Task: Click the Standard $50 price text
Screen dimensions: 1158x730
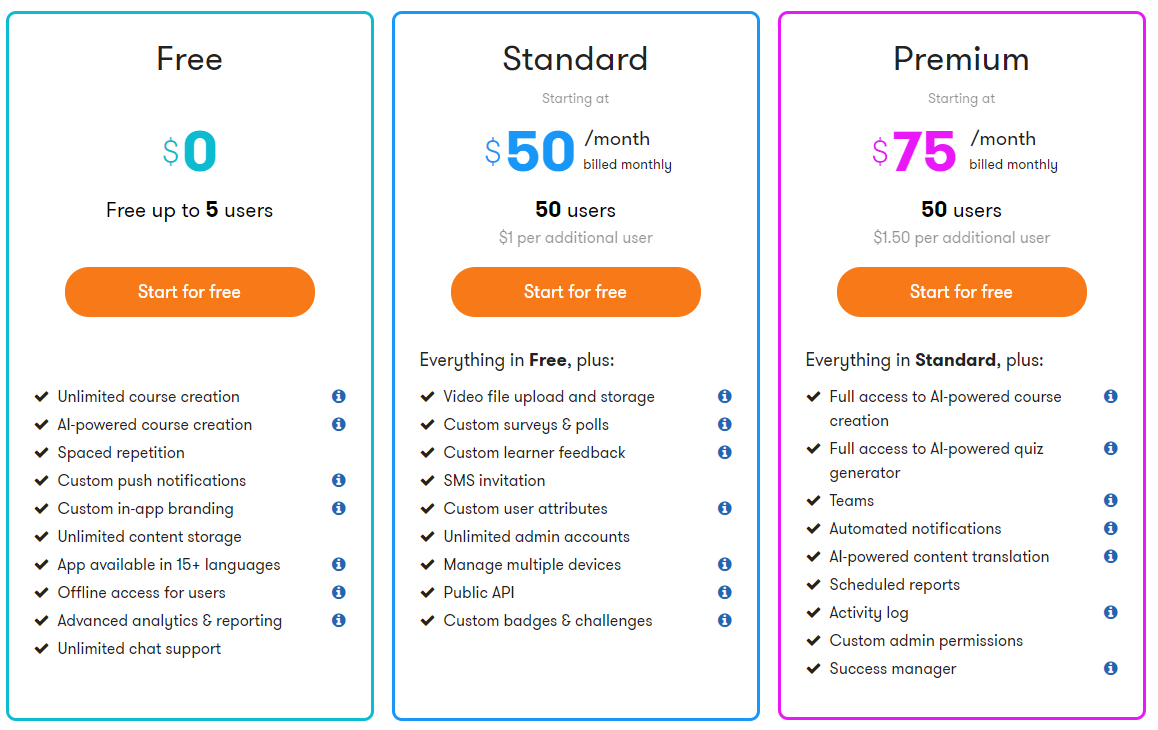Action: click(x=540, y=152)
